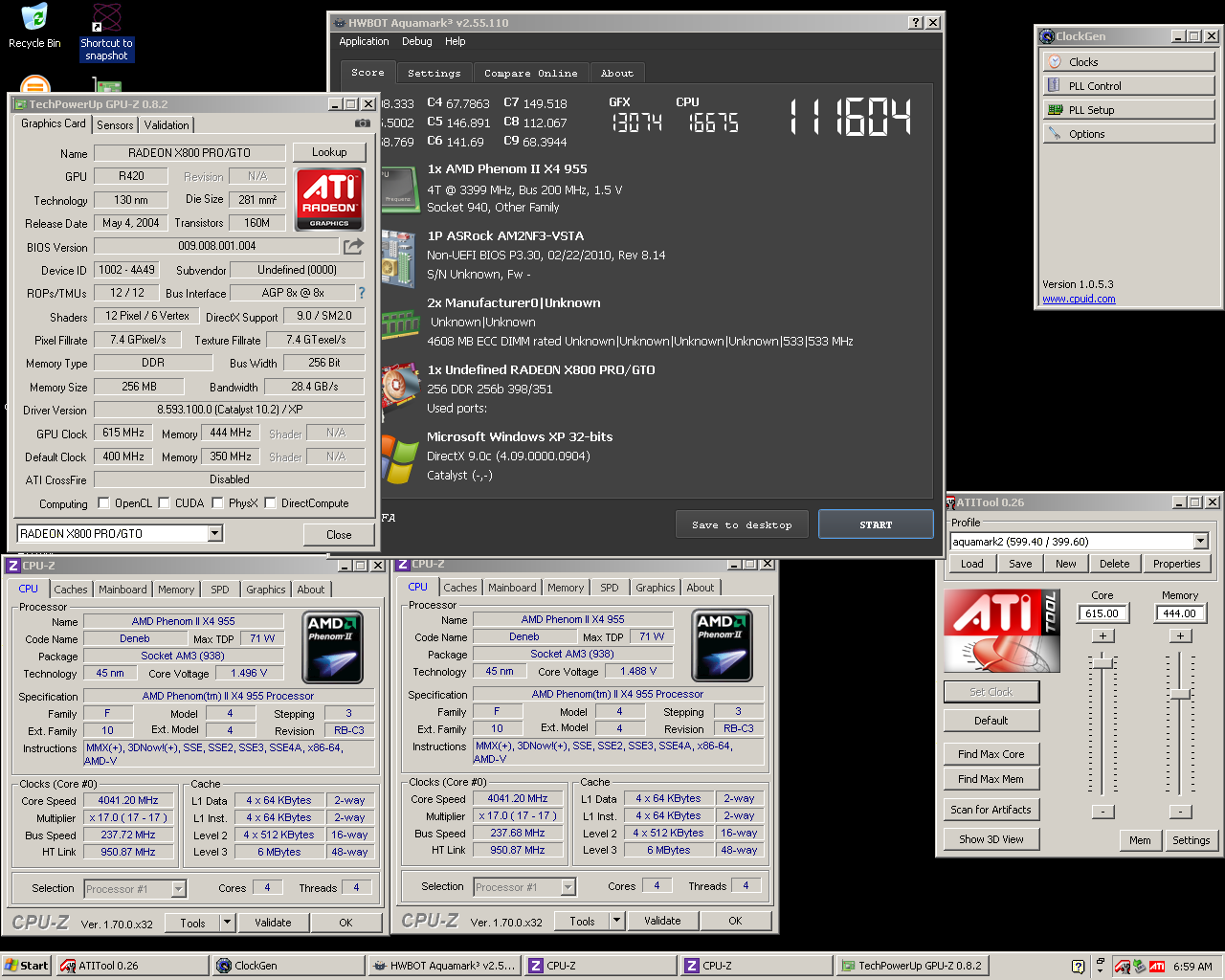The image size is (1225, 980).
Task: Click the AMD Phenom II logo in right CPU-Z
Action: coord(722,646)
